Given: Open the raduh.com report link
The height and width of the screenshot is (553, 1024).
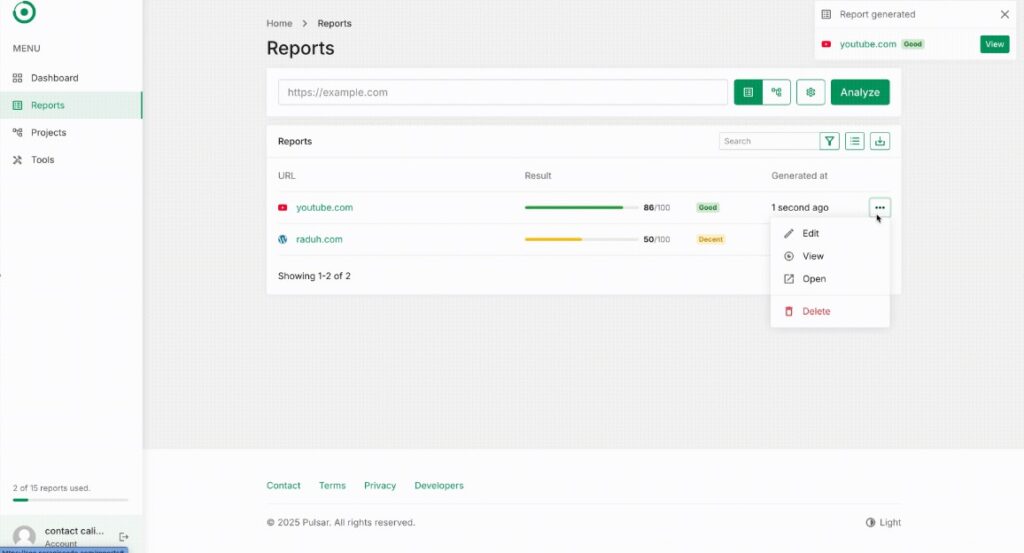Looking at the screenshot, I should coord(319,240).
